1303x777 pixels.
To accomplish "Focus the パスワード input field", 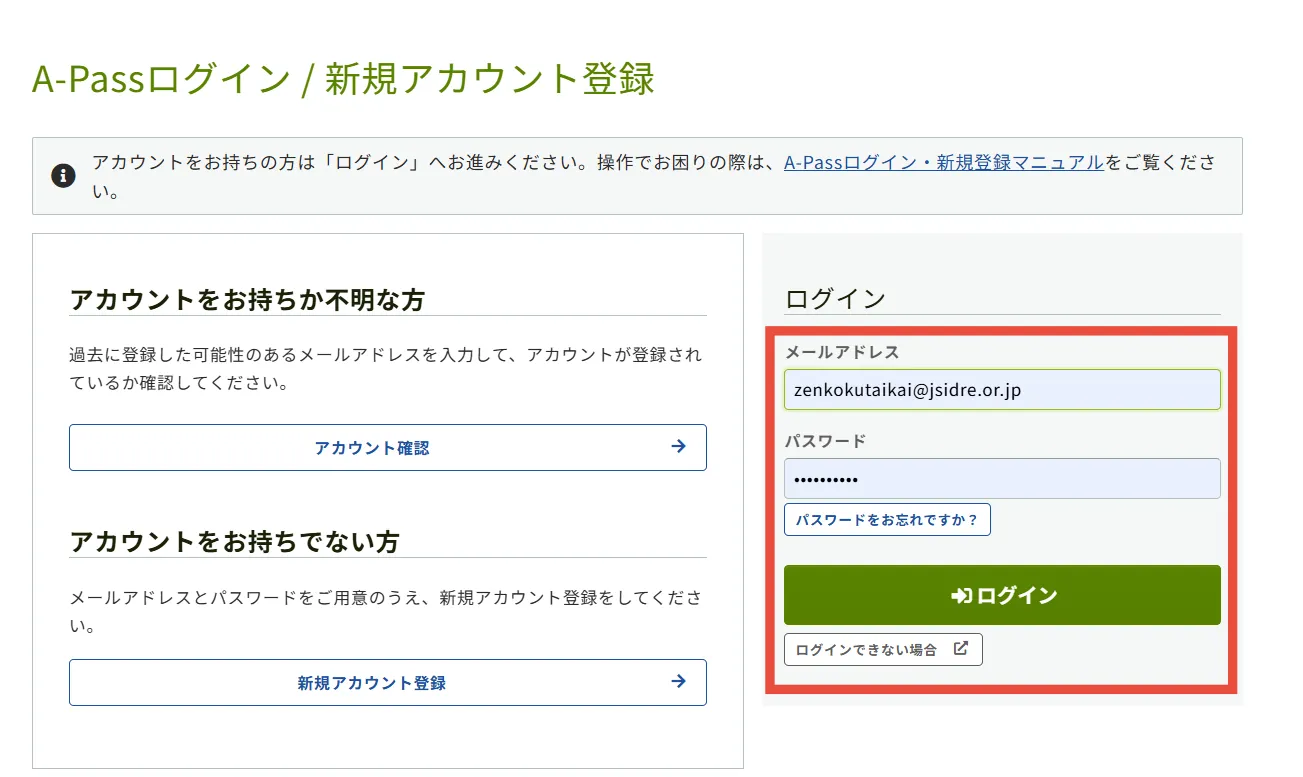I will 1001,479.
